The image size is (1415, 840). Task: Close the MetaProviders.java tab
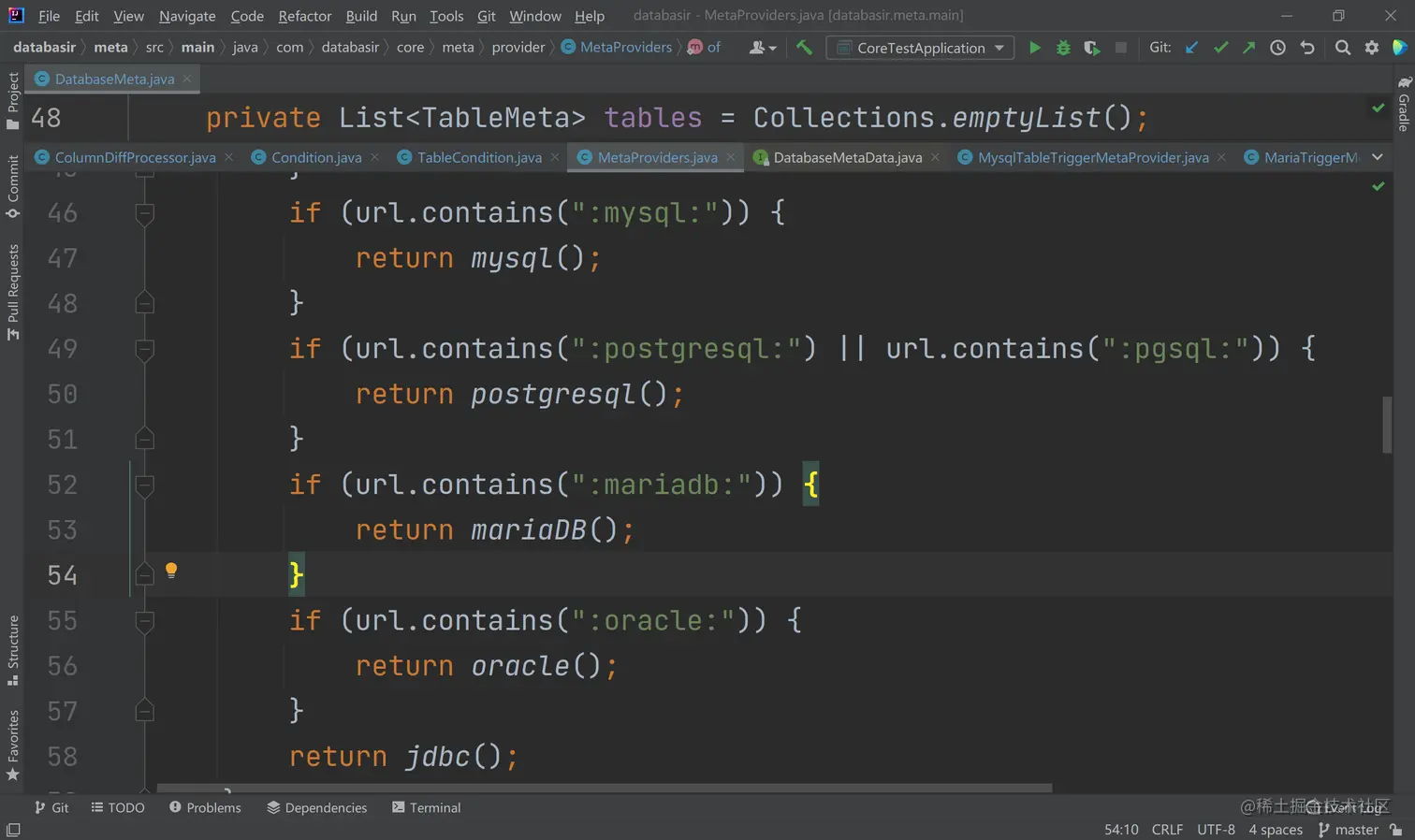(x=731, y=157)
